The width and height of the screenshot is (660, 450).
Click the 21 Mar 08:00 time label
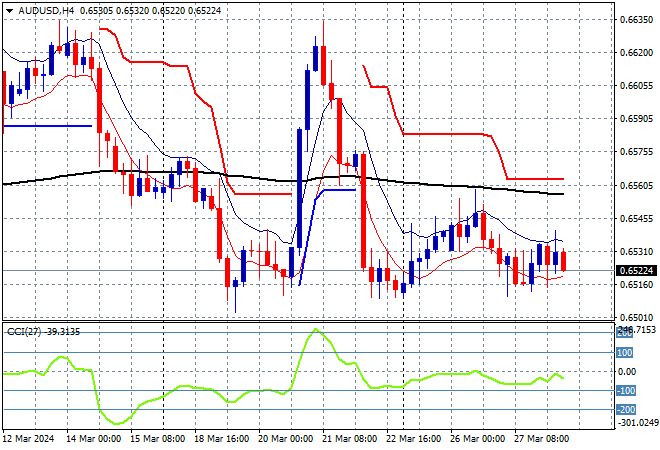(350, 438)
